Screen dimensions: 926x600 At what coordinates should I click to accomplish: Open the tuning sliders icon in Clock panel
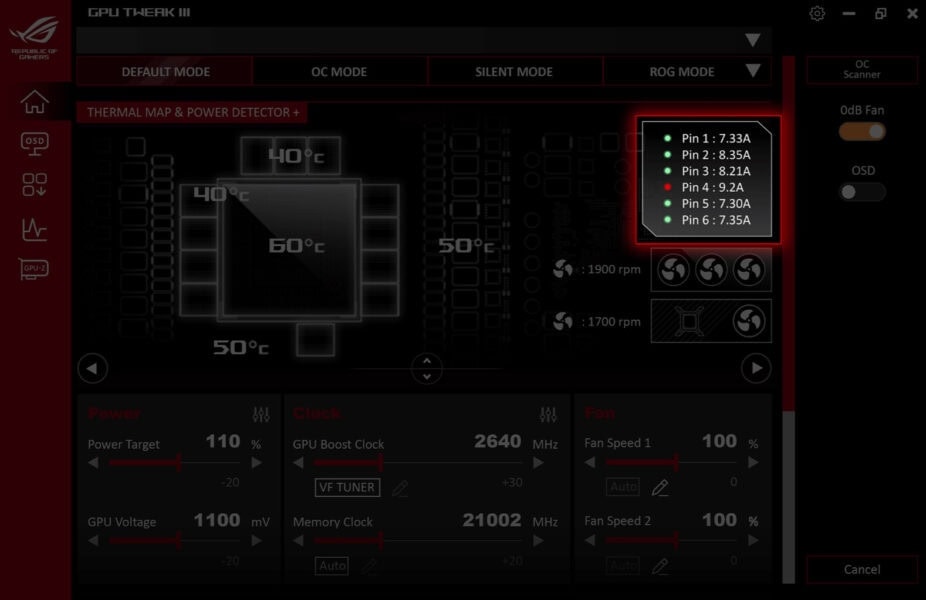coord(548,411)
